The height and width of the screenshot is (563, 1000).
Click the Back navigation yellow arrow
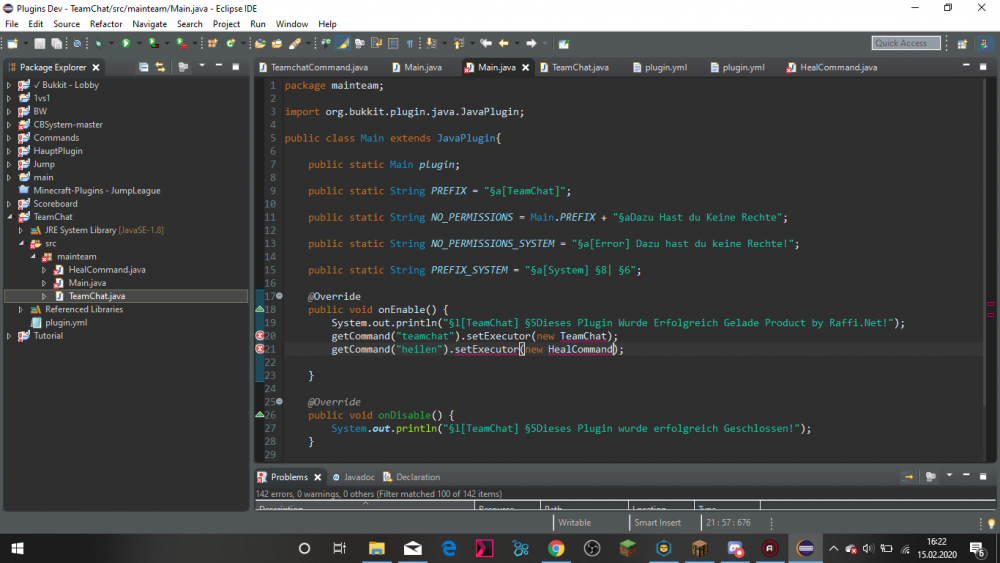(504, 43)
